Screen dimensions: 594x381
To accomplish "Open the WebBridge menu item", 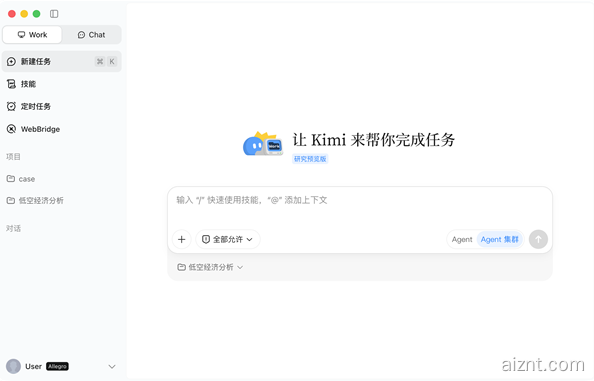I will 62,129.
